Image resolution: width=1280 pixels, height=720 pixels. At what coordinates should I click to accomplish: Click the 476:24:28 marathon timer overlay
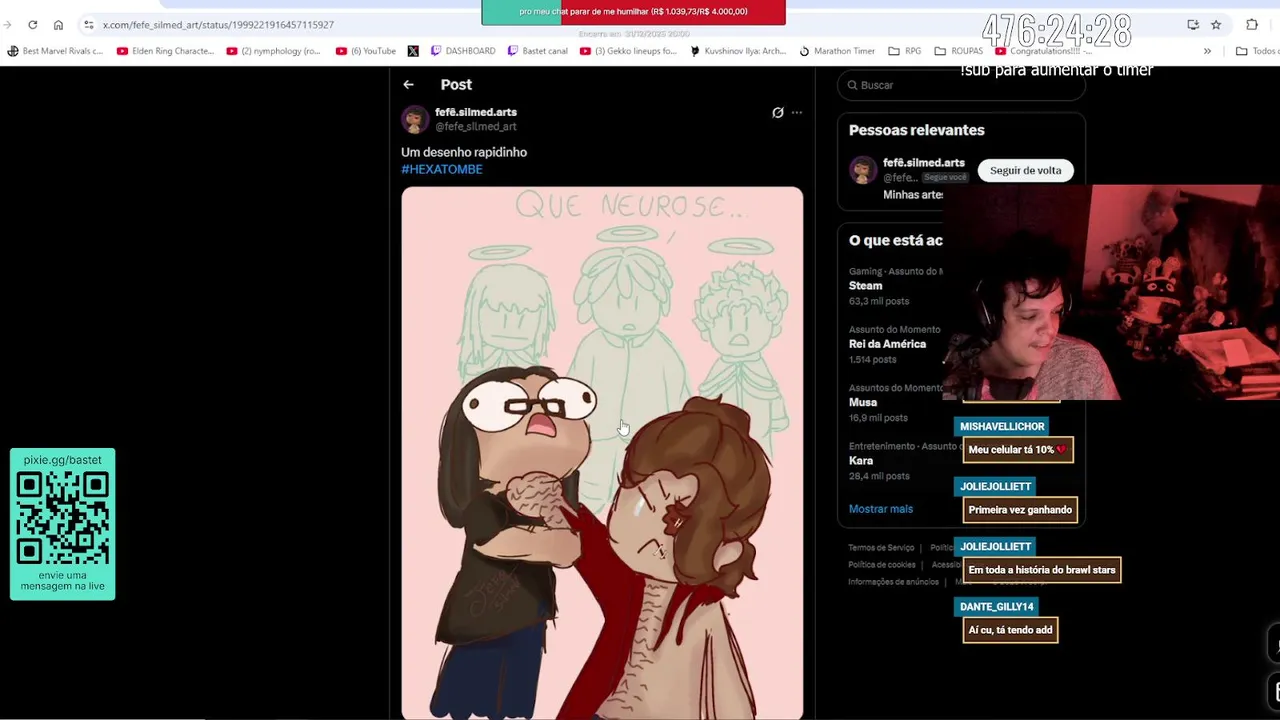(1056, 31)
